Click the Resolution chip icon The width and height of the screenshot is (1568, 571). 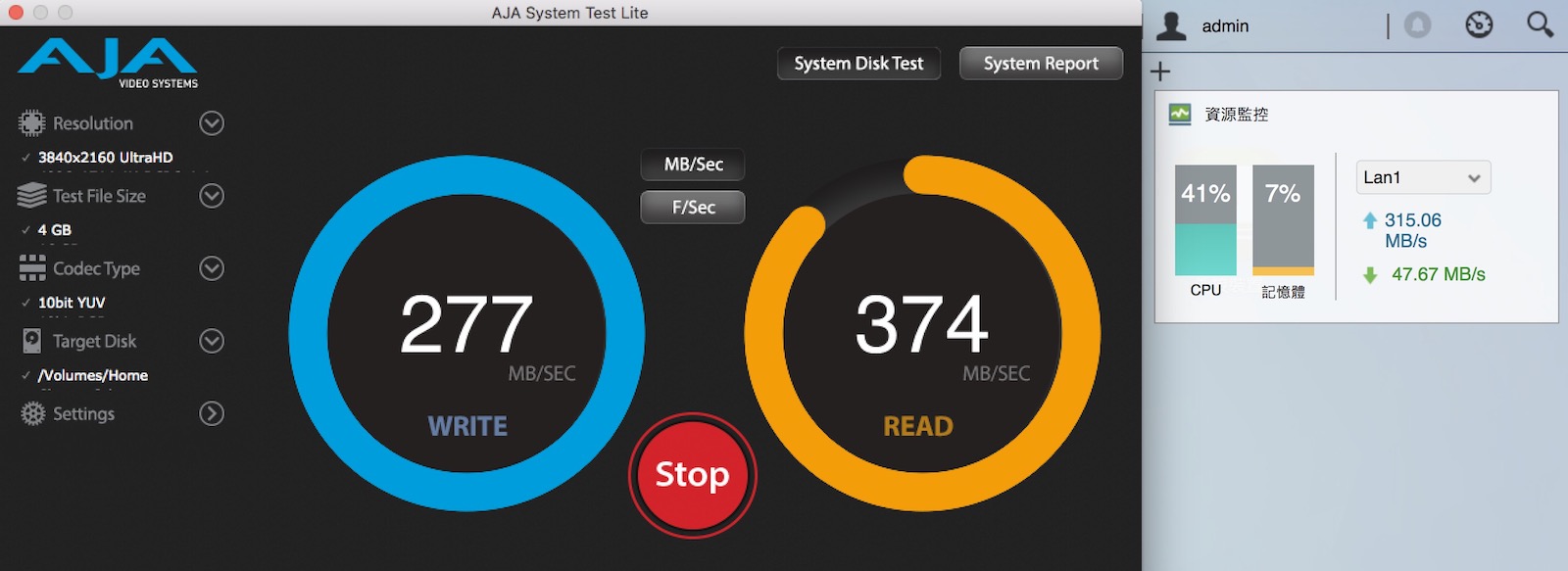point(32,123)
